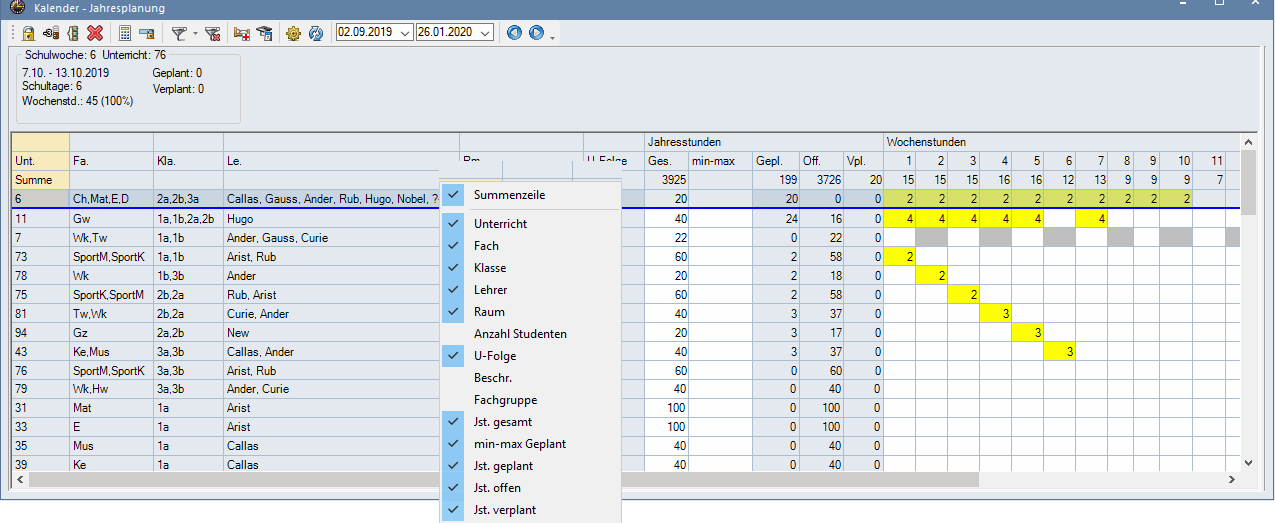Click the Gepl. column header
The width and height of the screenshot is (1275, 523).
click(775, 160)
